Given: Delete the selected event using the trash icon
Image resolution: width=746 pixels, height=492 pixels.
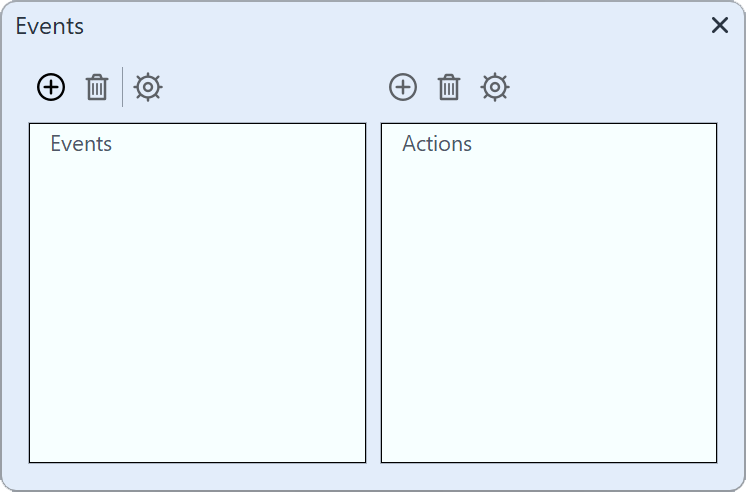Looking at the screenshot, I should 97,88.
